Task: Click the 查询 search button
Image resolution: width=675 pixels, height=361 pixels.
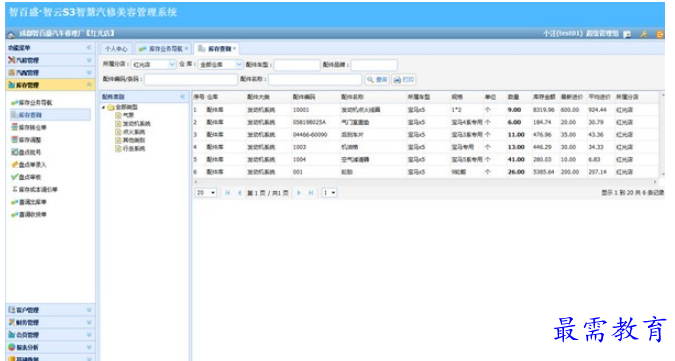Action: pyautogui.click(x=377, y=80)
